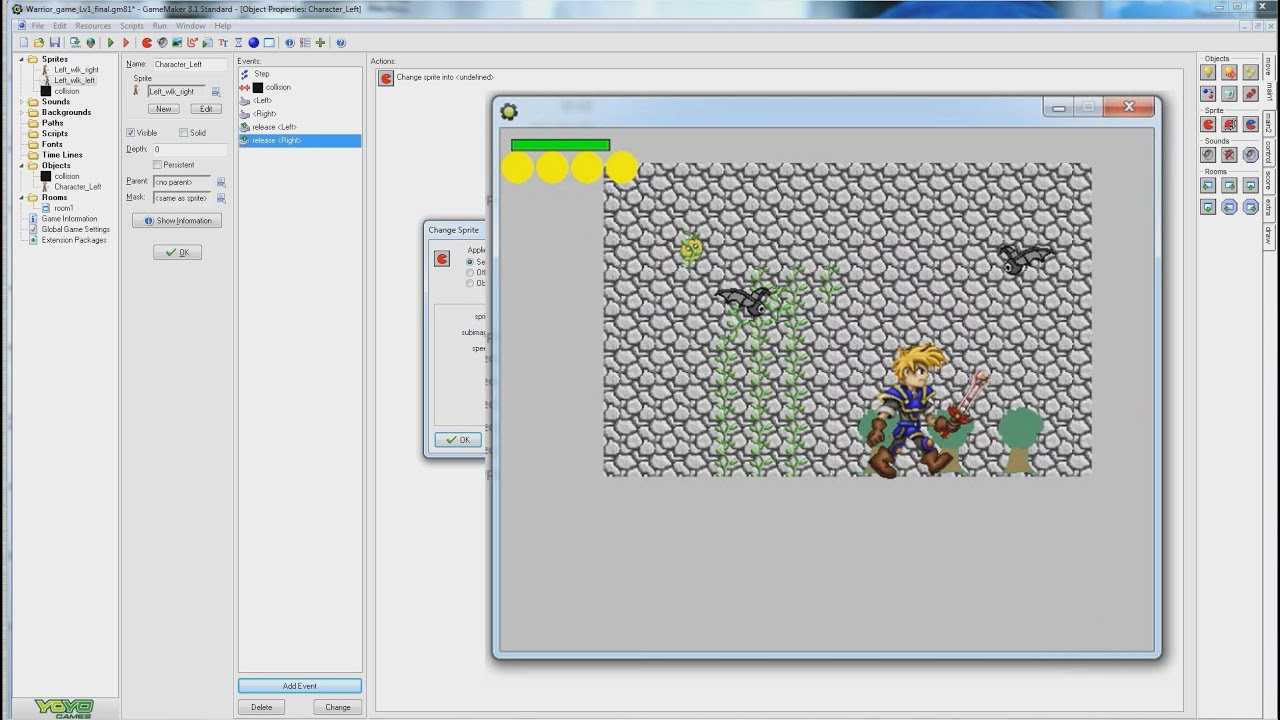Click the object Name input field
Viewport: 1280px width, 720px height.
click(x=189, y=64)
